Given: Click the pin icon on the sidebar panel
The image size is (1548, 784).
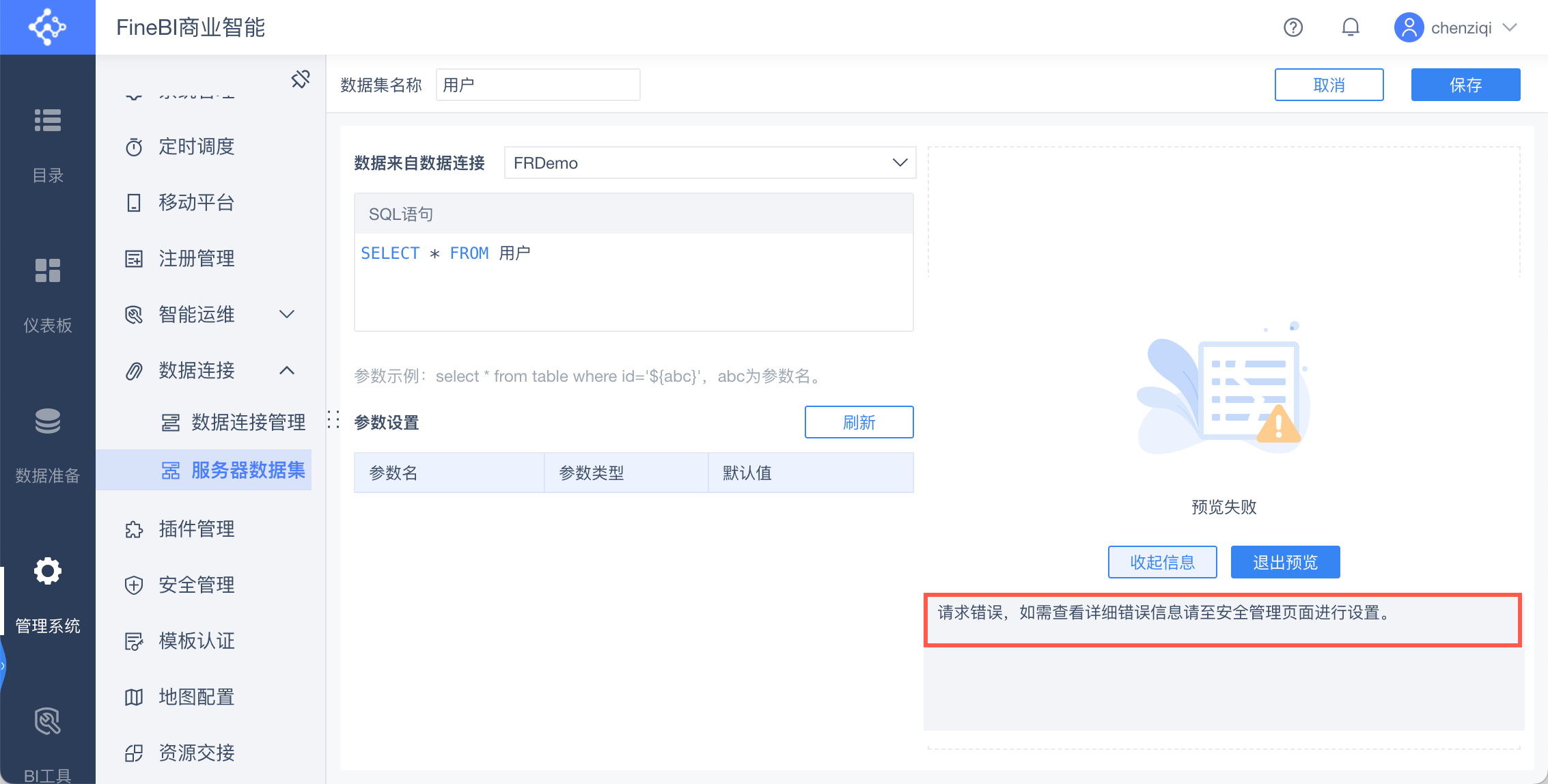Looking at the screenshot, I should point(301,79).
